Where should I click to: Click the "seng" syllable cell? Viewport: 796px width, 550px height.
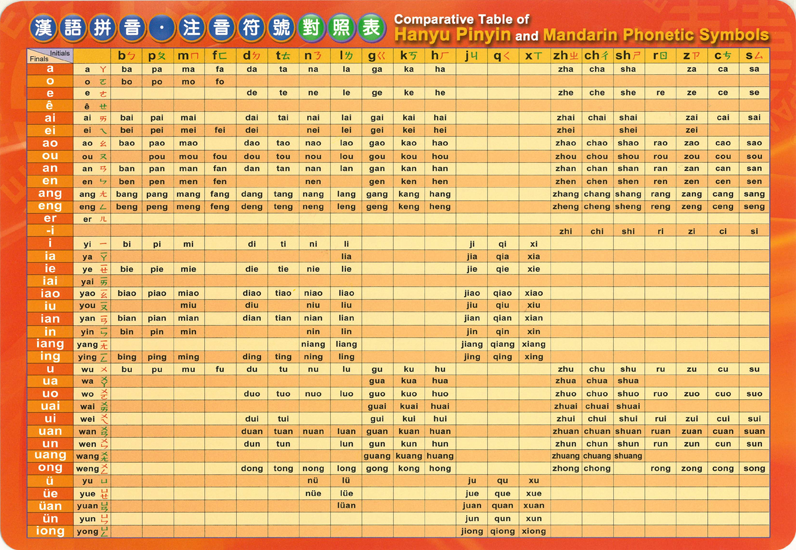point(754,207)
